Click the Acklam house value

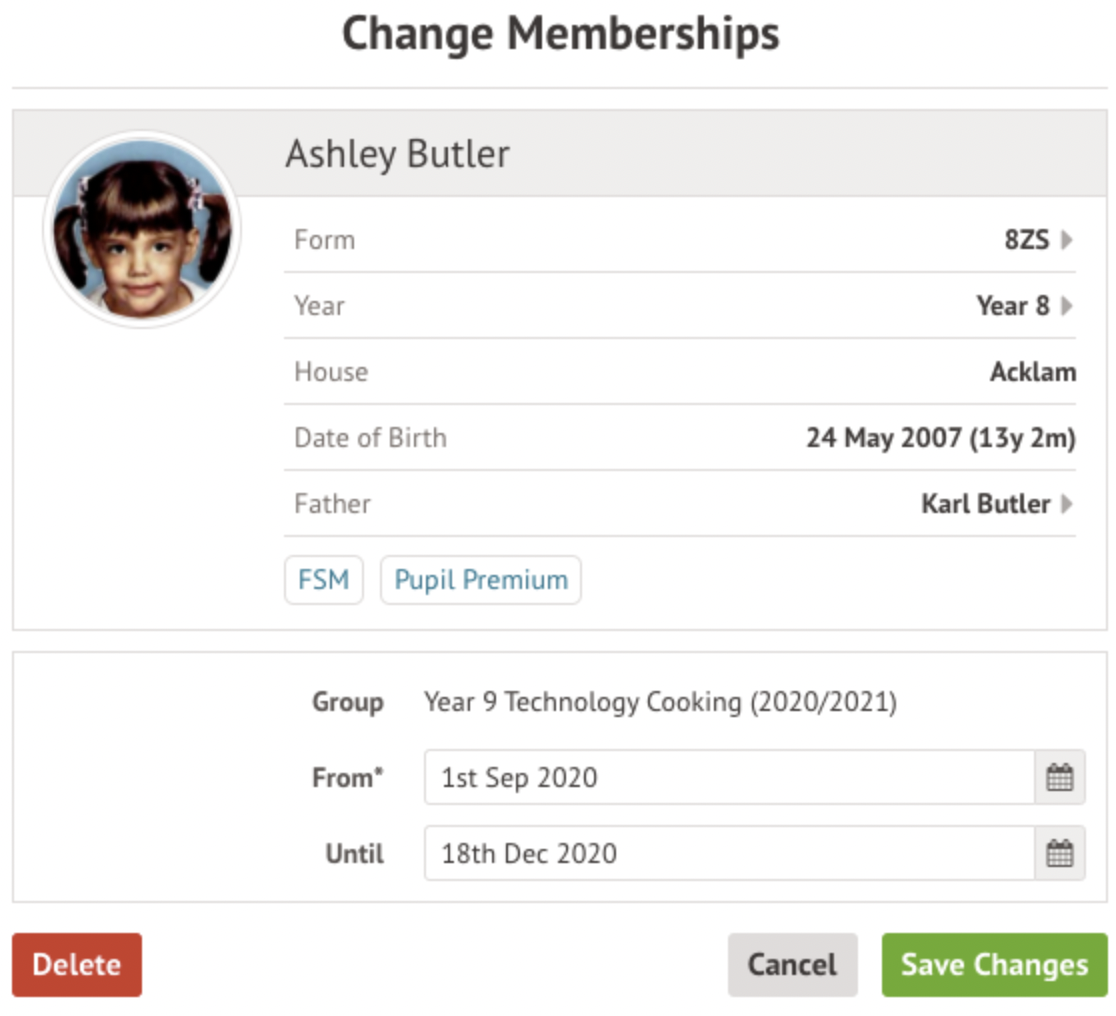1033,372
